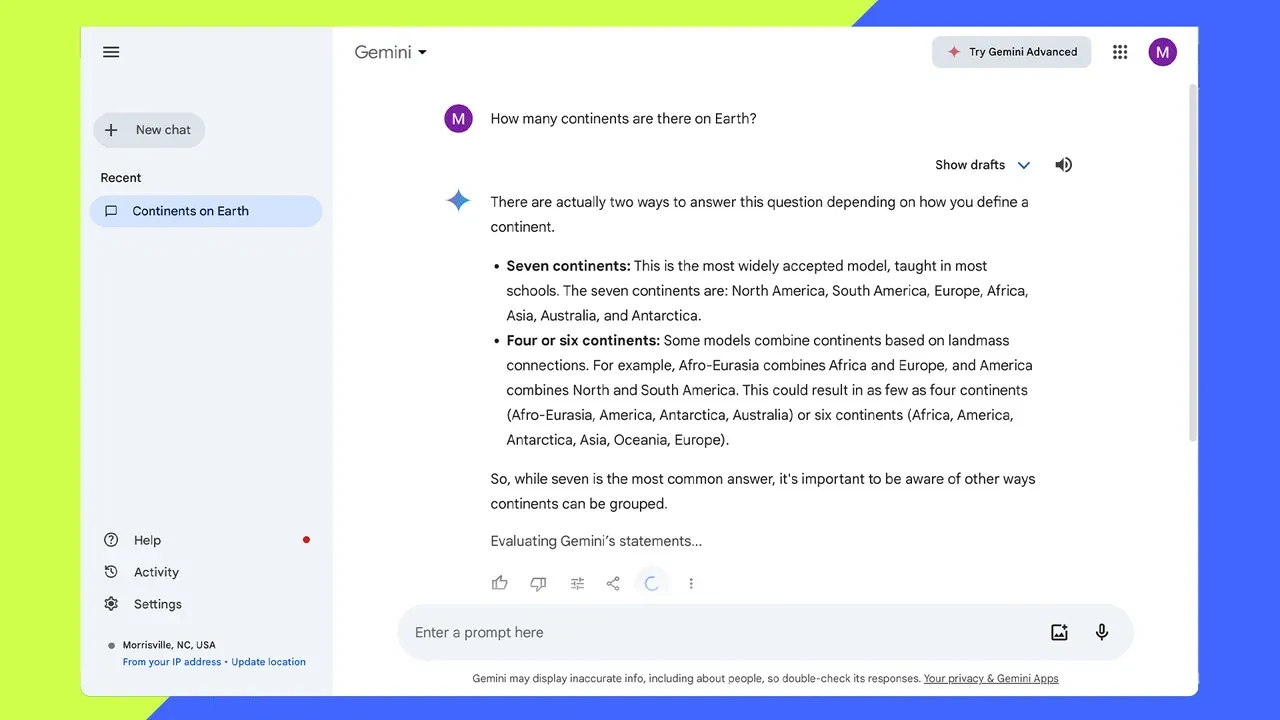Start a New chat
The image size is (1280, 720).
149,130
